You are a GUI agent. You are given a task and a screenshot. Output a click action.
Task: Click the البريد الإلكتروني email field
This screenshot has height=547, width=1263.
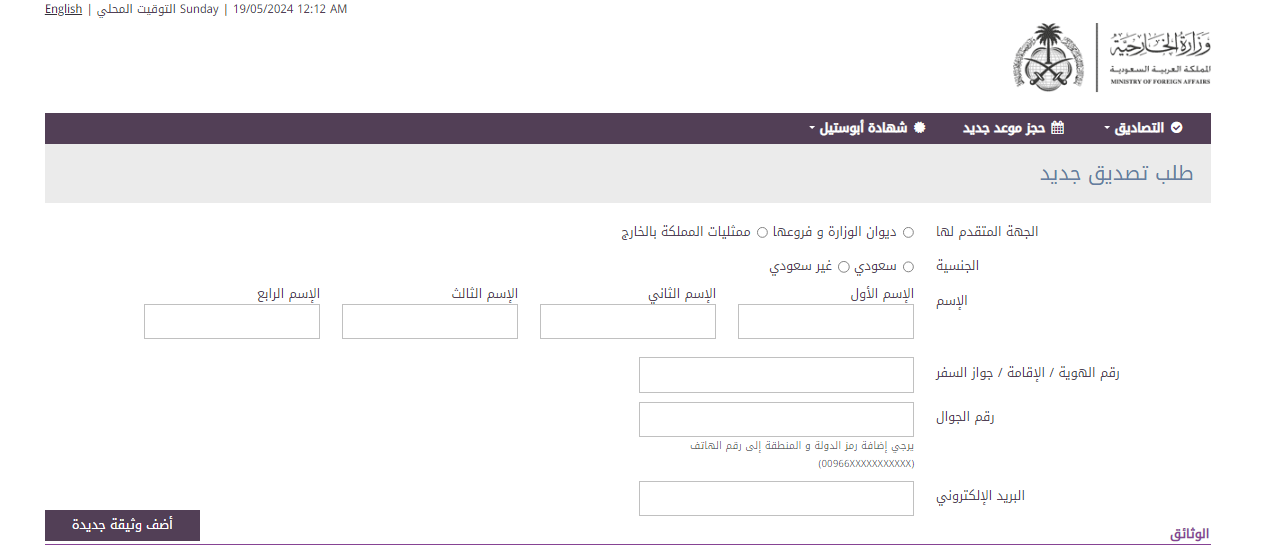coord(776,499)
